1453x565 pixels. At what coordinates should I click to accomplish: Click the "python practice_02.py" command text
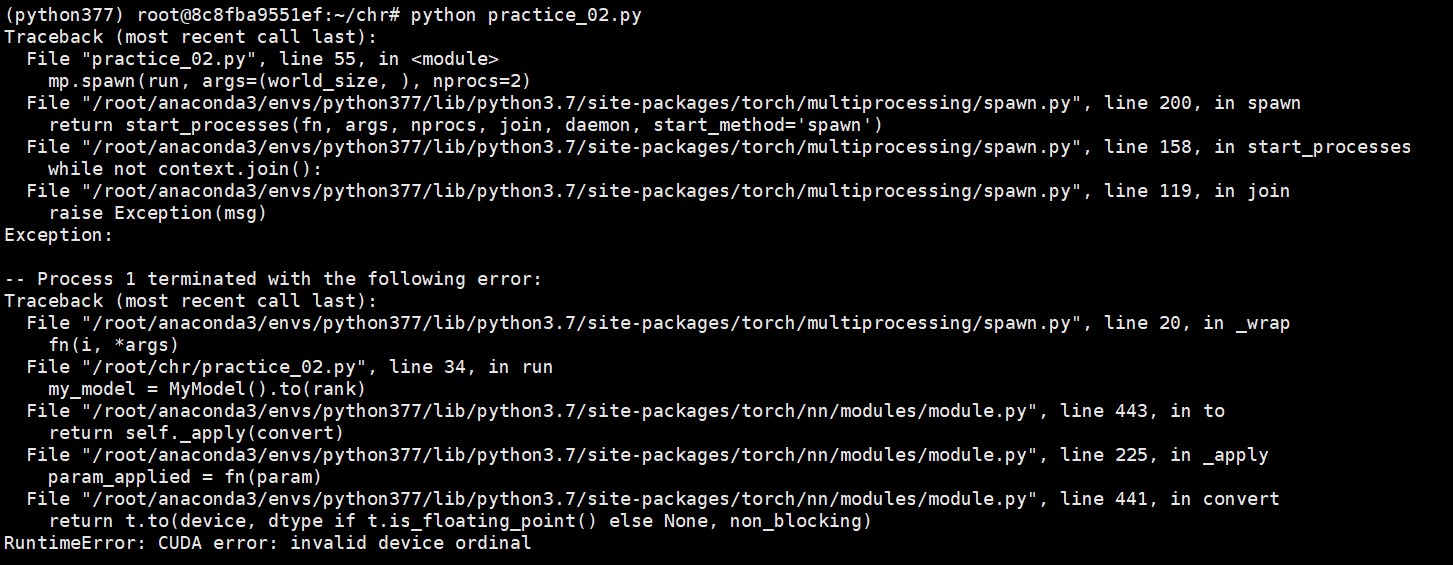point(526,15)
